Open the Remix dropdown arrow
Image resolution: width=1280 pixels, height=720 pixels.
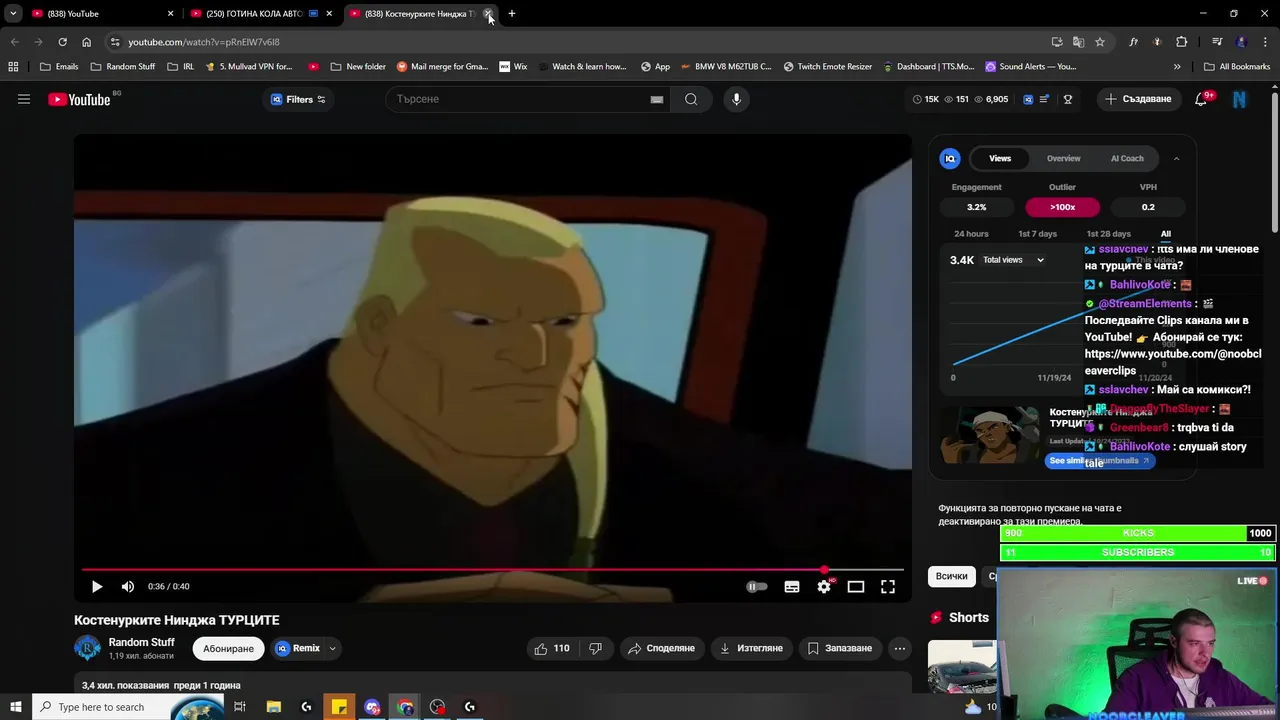(x=332, y=648)
